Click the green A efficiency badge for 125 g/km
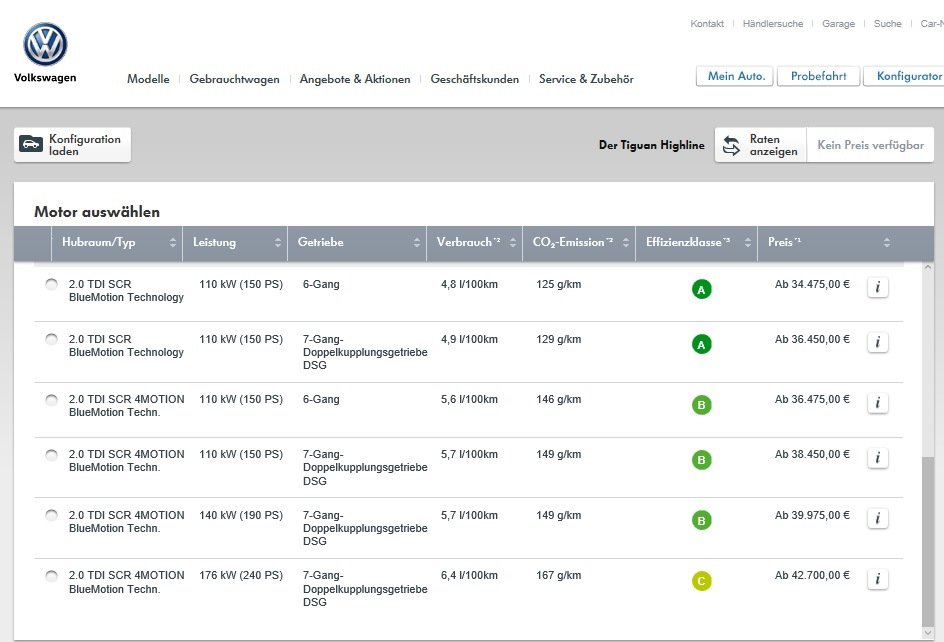The width and height of the screenshot is (944, 642). coord(702,290)
